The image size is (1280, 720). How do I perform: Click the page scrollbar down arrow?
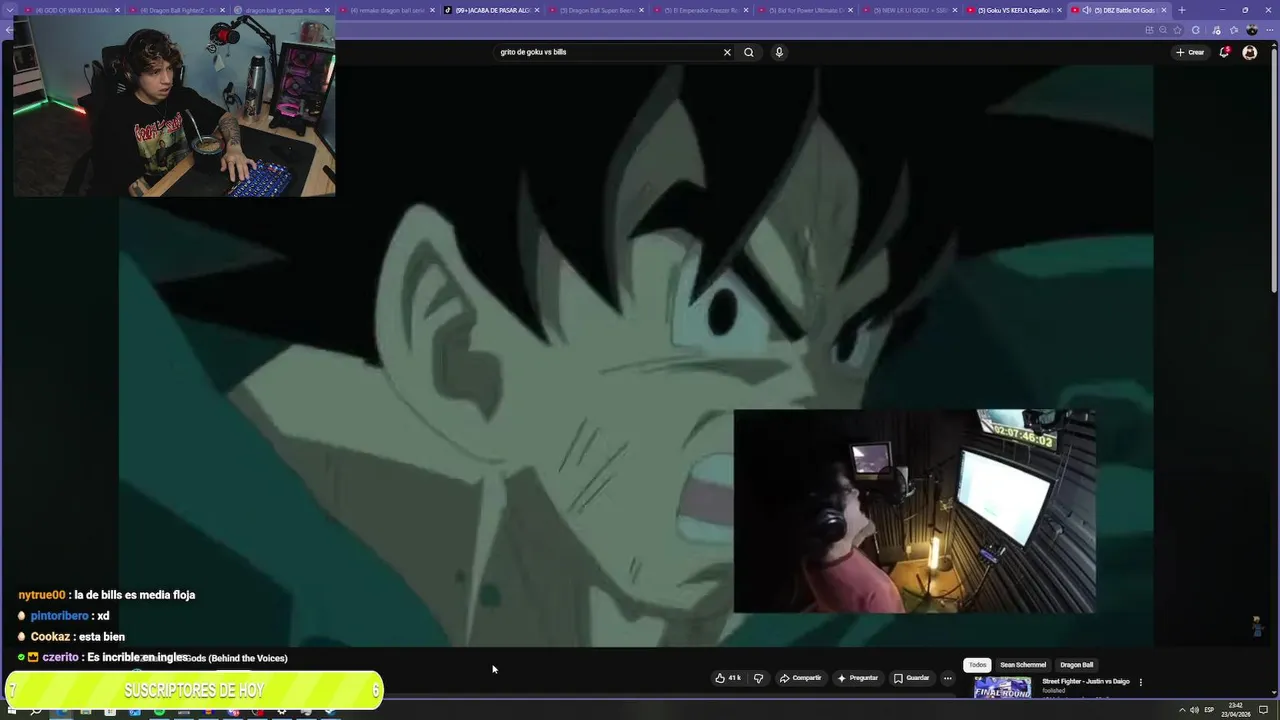pos(1275,692)
